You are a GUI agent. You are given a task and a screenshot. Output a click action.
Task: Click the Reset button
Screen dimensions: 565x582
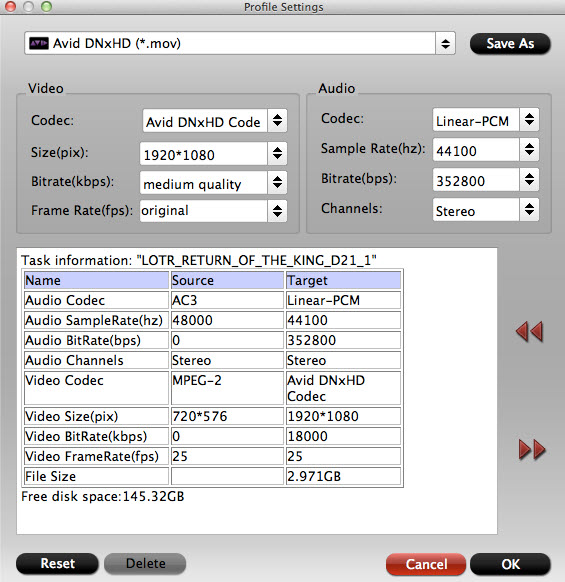pos(57,563)
